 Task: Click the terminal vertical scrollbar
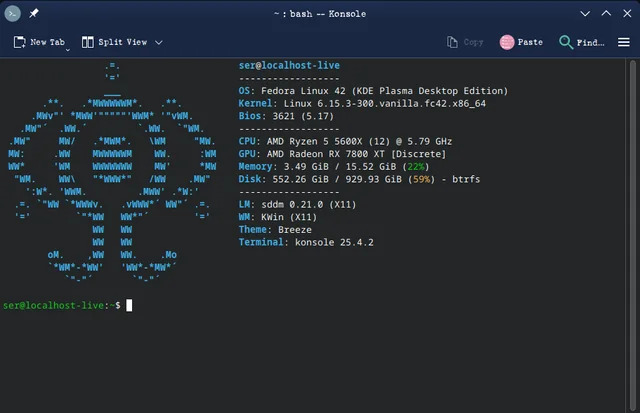(633, 235)
